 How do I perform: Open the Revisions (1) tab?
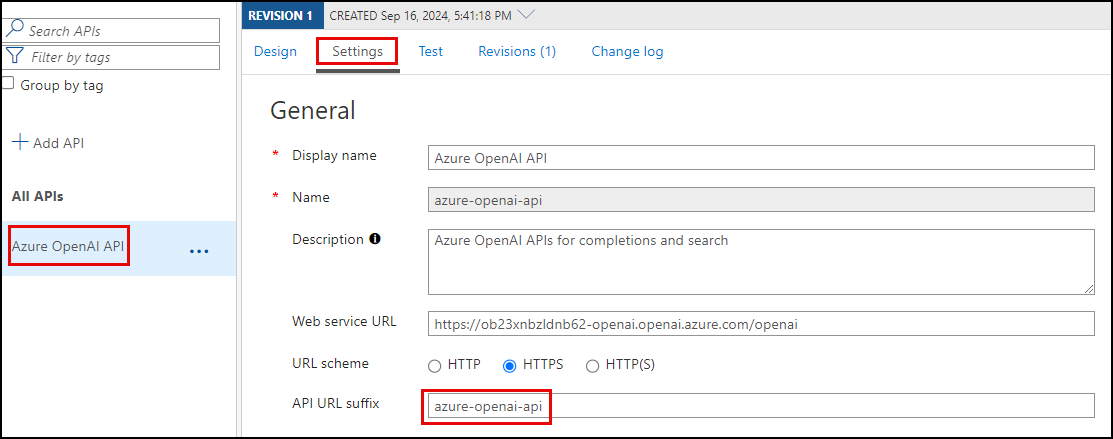tap(517, 51)
